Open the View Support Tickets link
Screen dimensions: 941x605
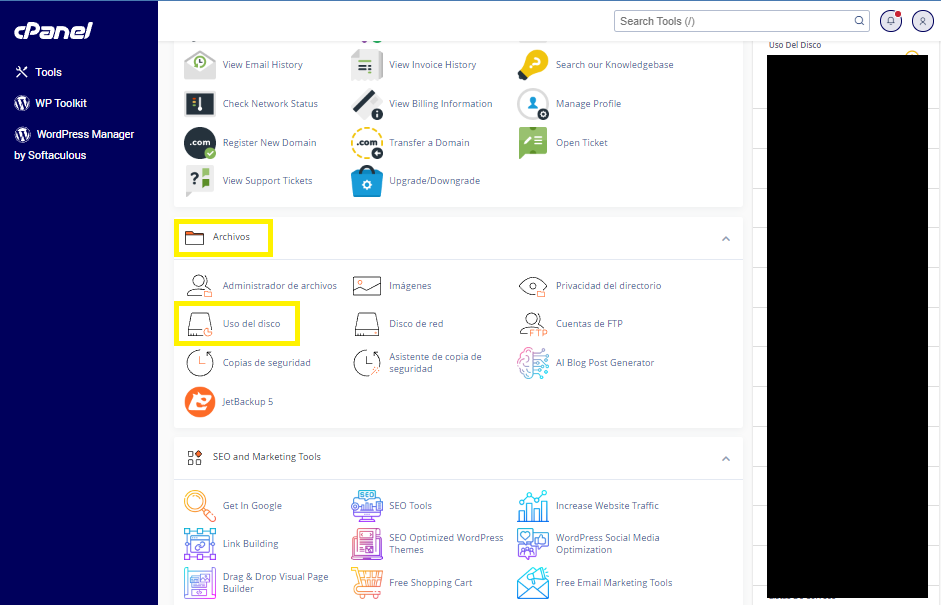pyautogui.click(x=268, y=181)
